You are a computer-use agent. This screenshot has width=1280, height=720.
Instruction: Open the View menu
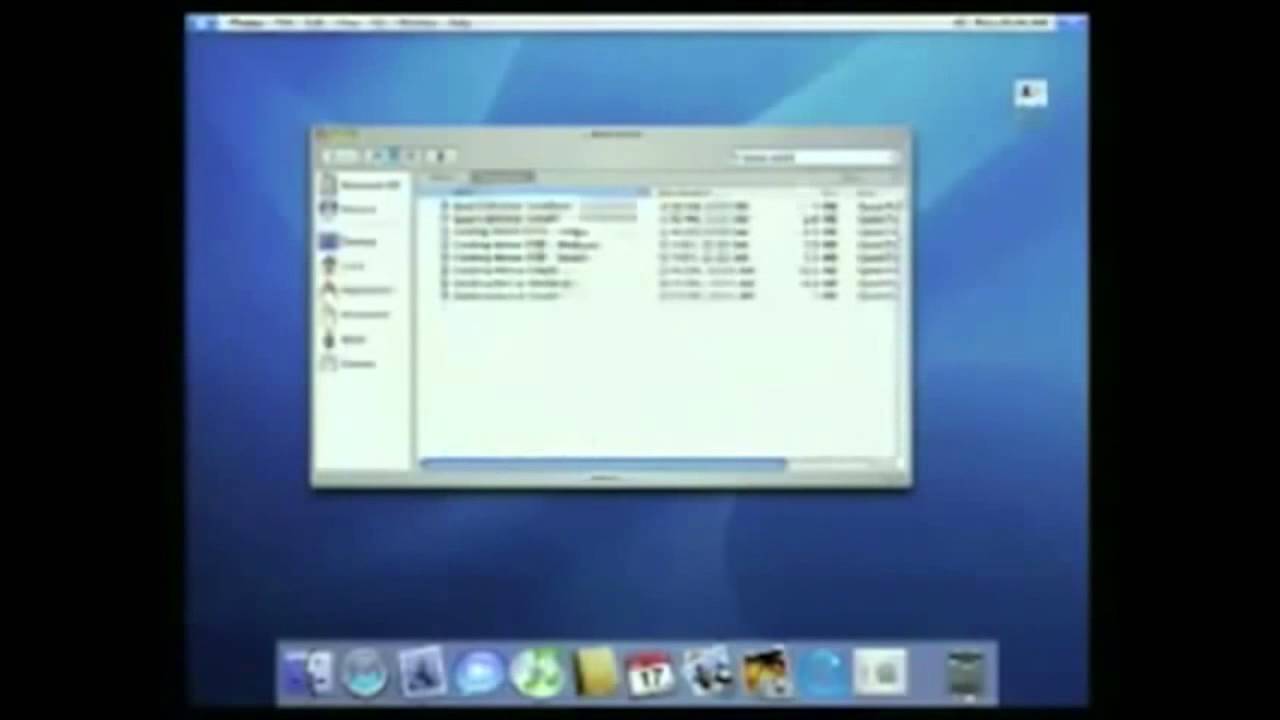pyautogui.click(x=349, y=22)
